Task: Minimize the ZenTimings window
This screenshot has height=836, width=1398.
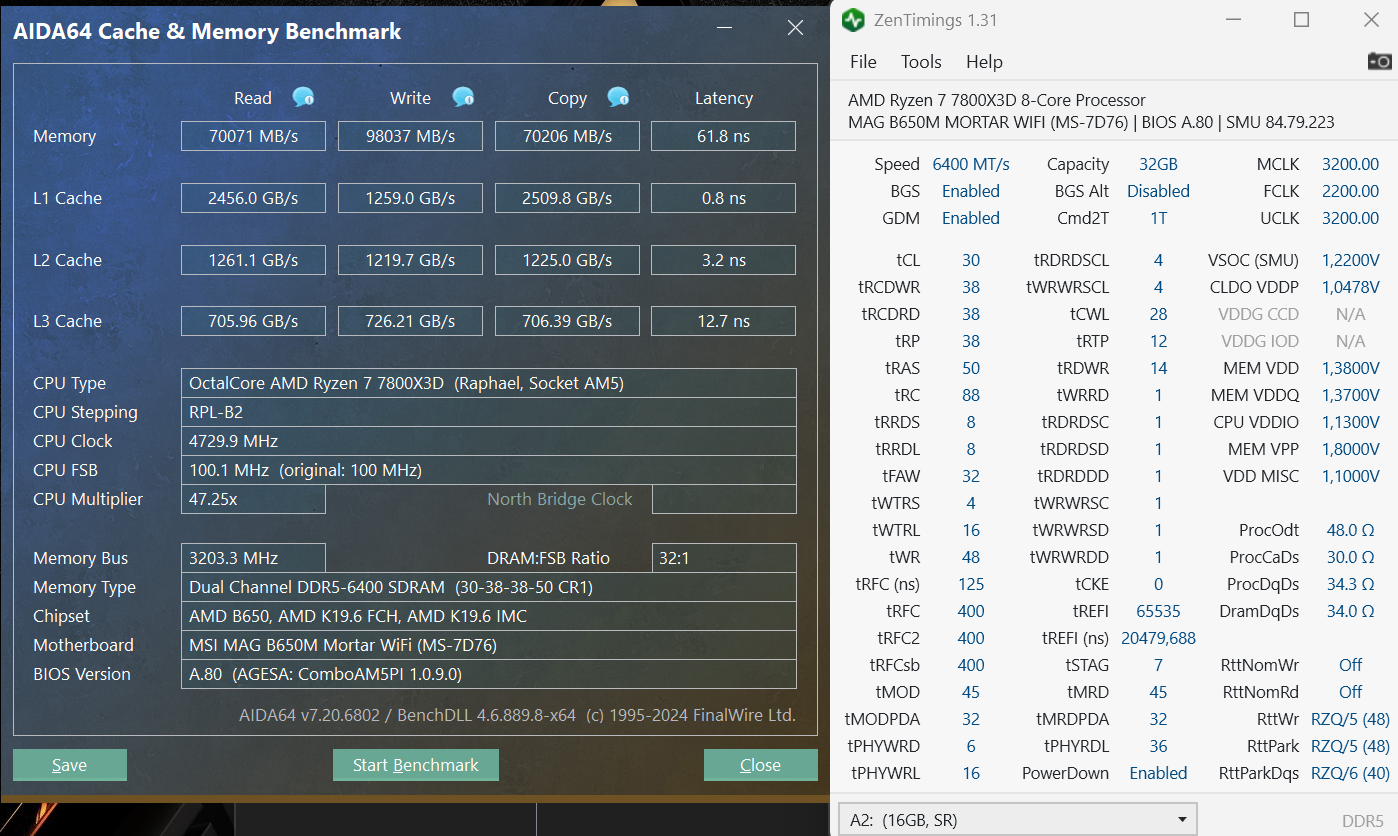Action: (1234, 20)
